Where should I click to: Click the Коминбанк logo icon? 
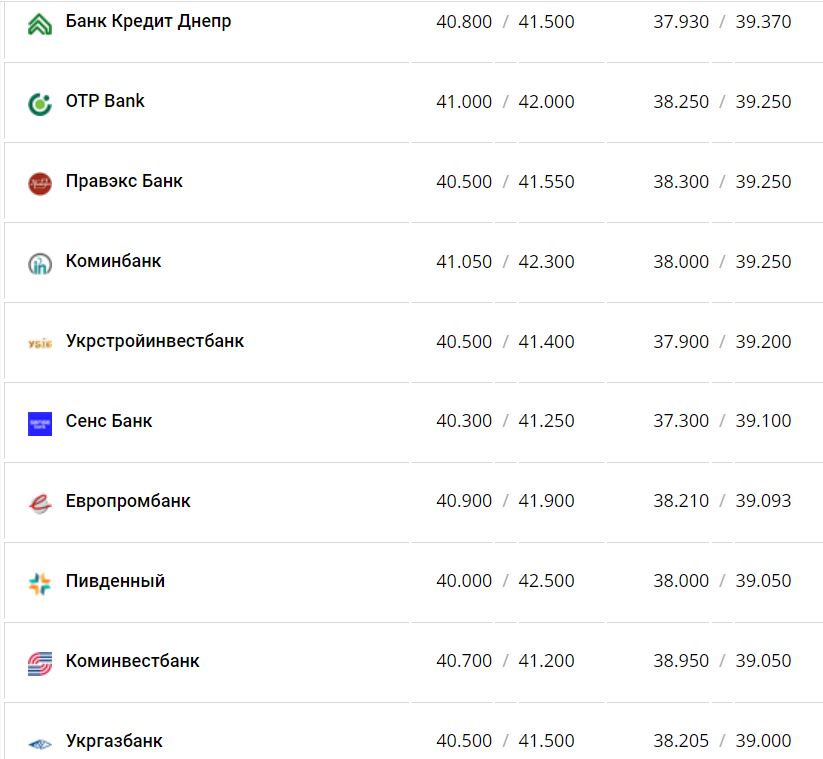(x=39, y=263)
